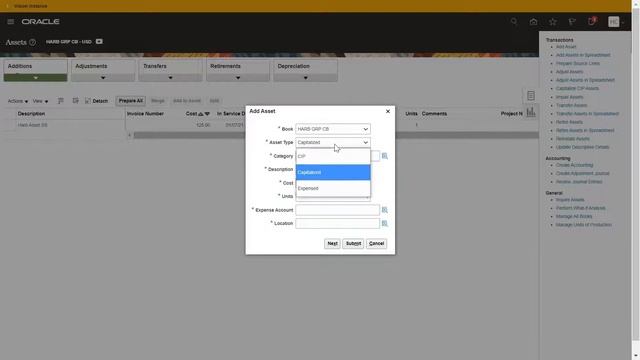This screenshot has height=360, width=640.
Task: Open Perform What-If Analysis link
Action: click(580, 208)
